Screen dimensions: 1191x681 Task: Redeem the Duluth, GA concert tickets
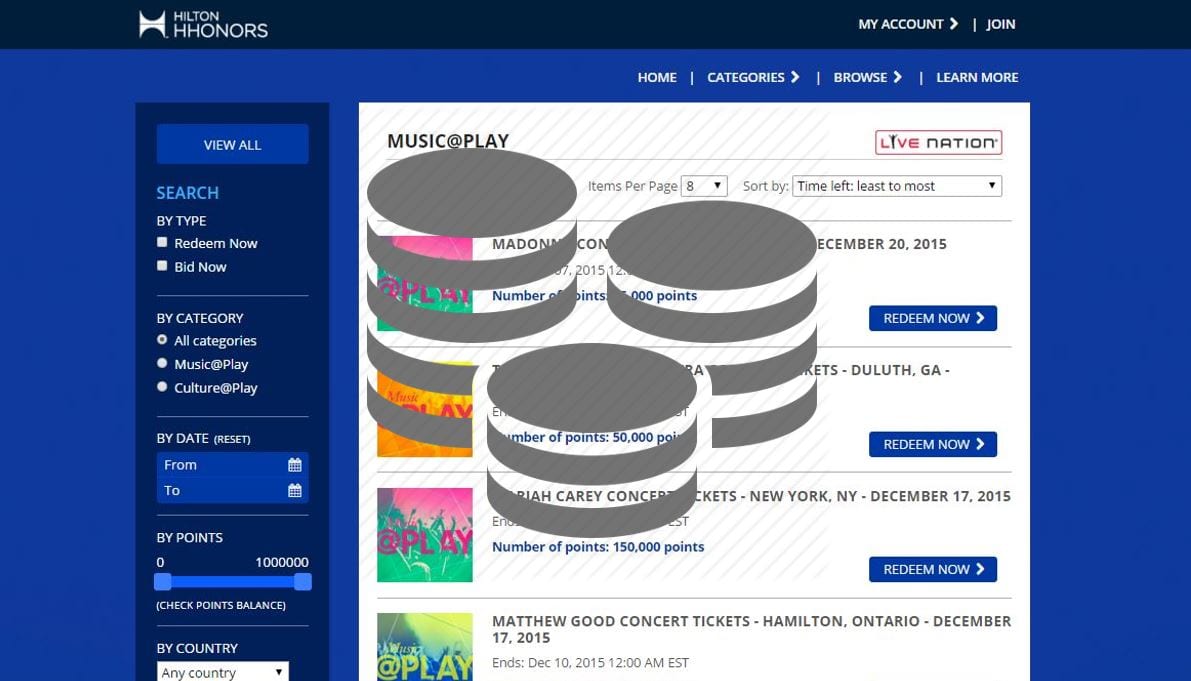pos(933,444)
